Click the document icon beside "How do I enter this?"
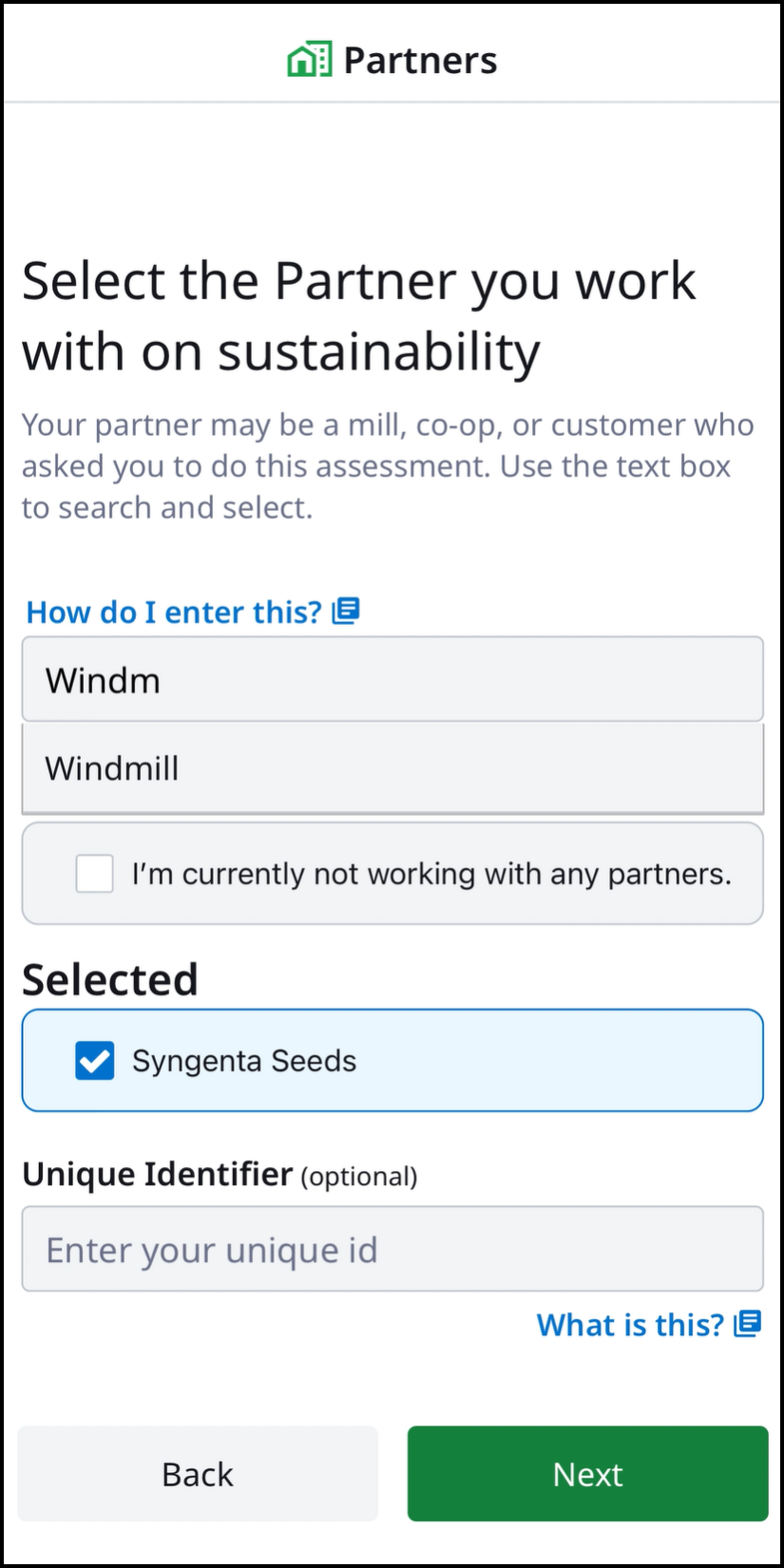This screenshot has width=784, height=1568. point(346,611)
